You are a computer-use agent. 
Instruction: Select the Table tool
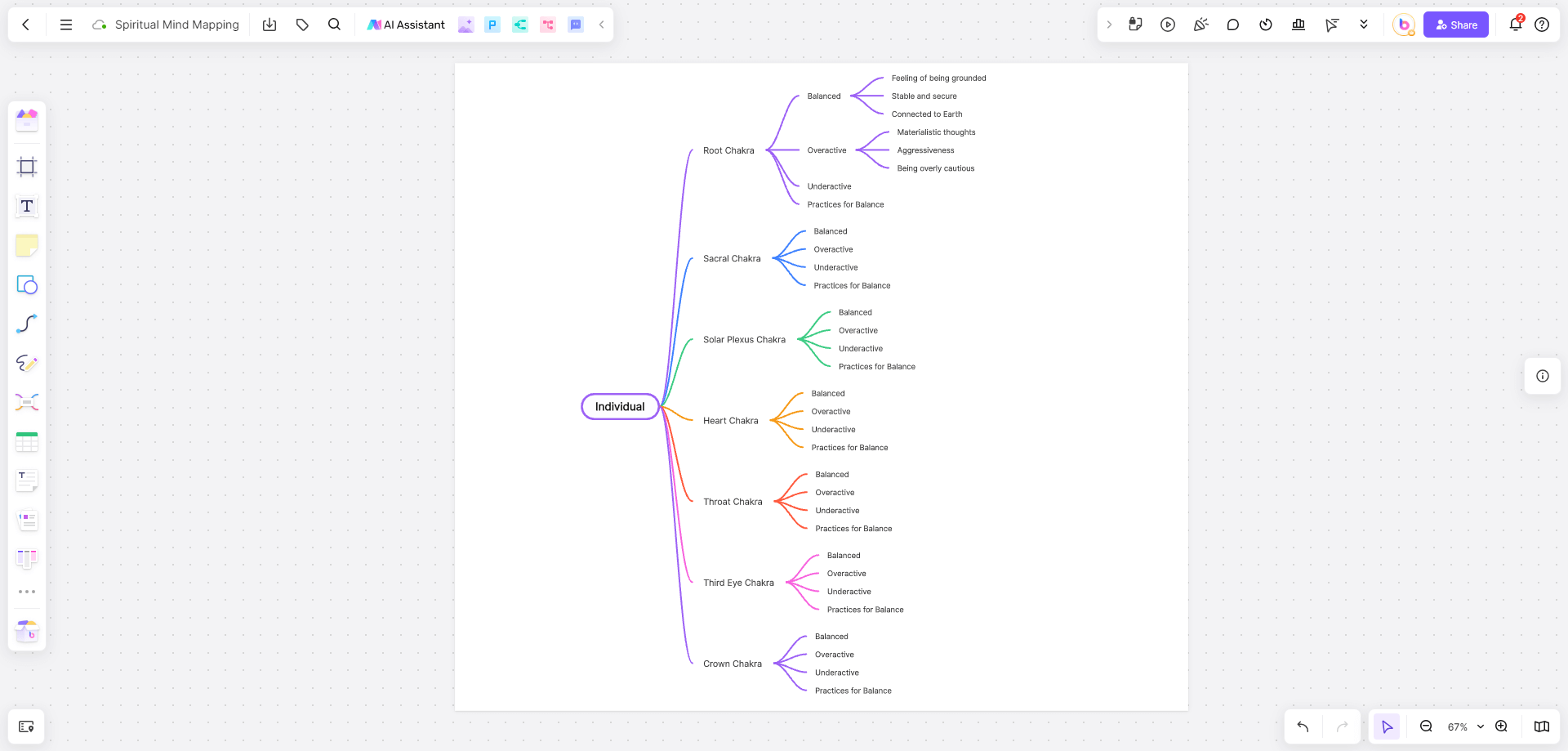(x=27, y=441)
